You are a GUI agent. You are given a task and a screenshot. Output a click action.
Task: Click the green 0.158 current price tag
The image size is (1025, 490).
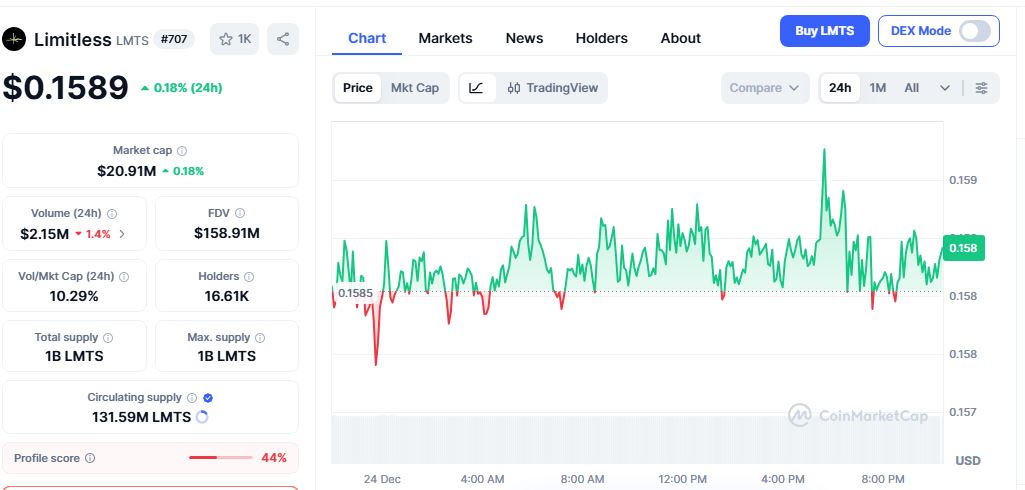(964, 248)
